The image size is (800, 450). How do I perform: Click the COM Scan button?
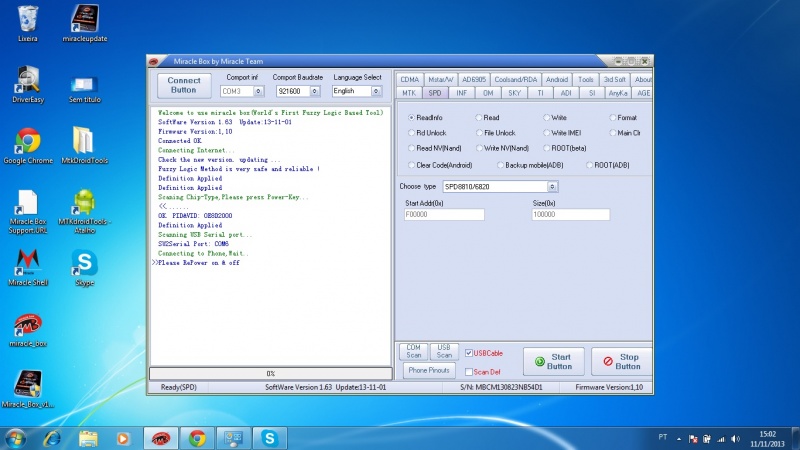[x=413, y=351]
